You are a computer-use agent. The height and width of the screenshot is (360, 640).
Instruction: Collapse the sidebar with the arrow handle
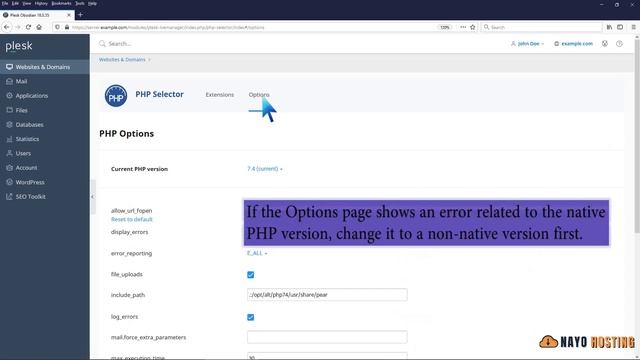coord(93,197)
